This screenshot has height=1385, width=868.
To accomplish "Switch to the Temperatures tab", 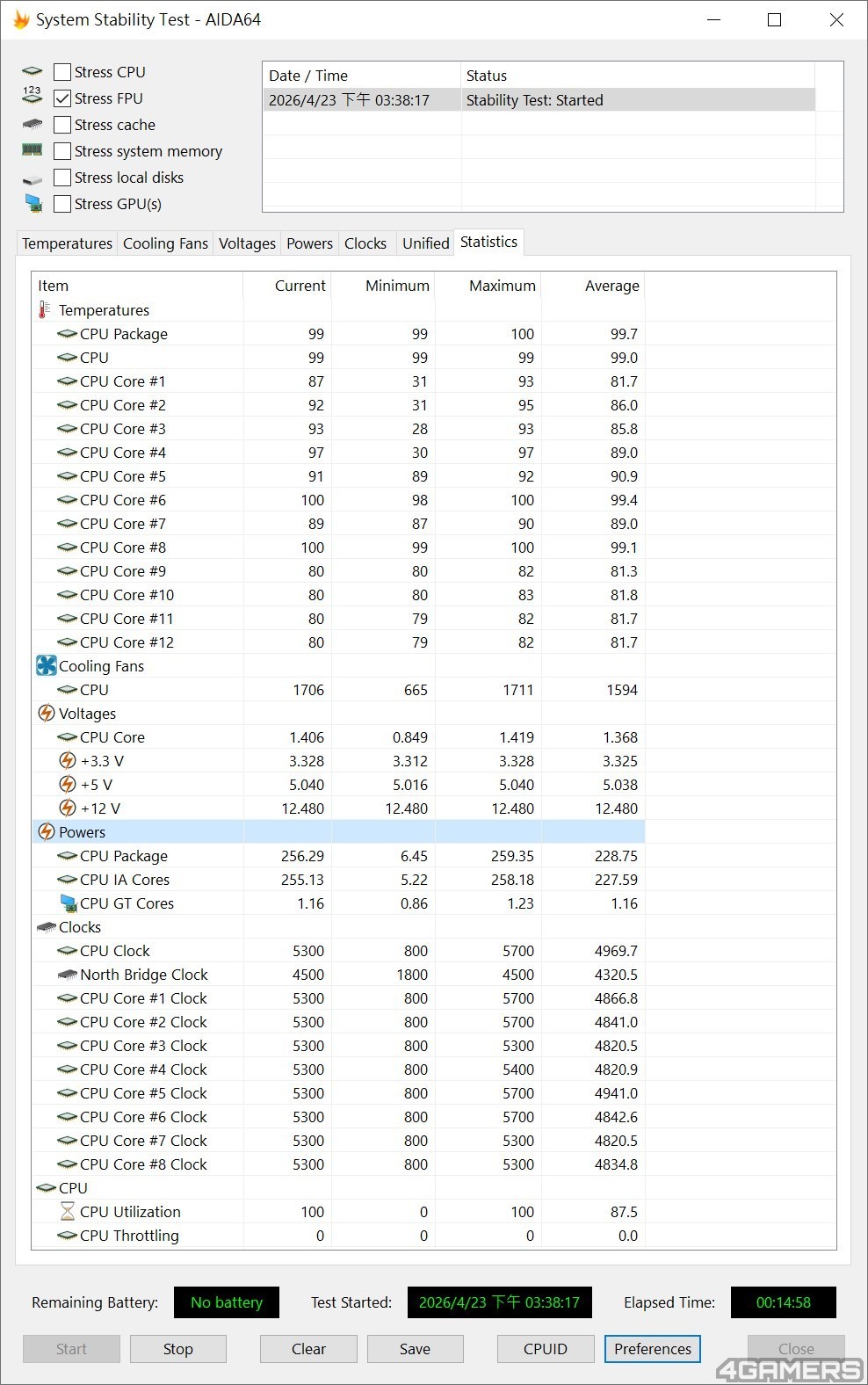I will click(x=68, y=243).
